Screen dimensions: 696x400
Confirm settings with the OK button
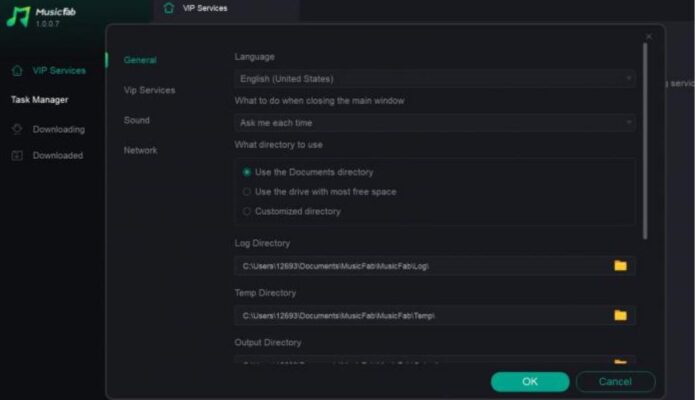(530, 381)
